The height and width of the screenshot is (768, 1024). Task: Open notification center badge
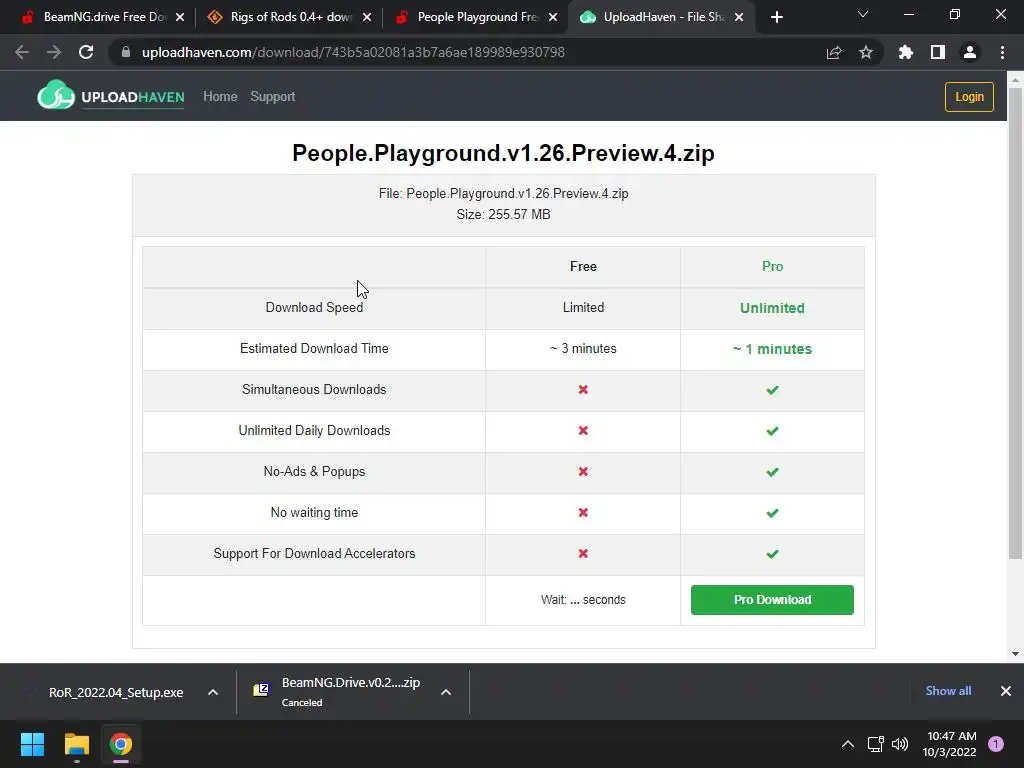(x=996, y=744)
